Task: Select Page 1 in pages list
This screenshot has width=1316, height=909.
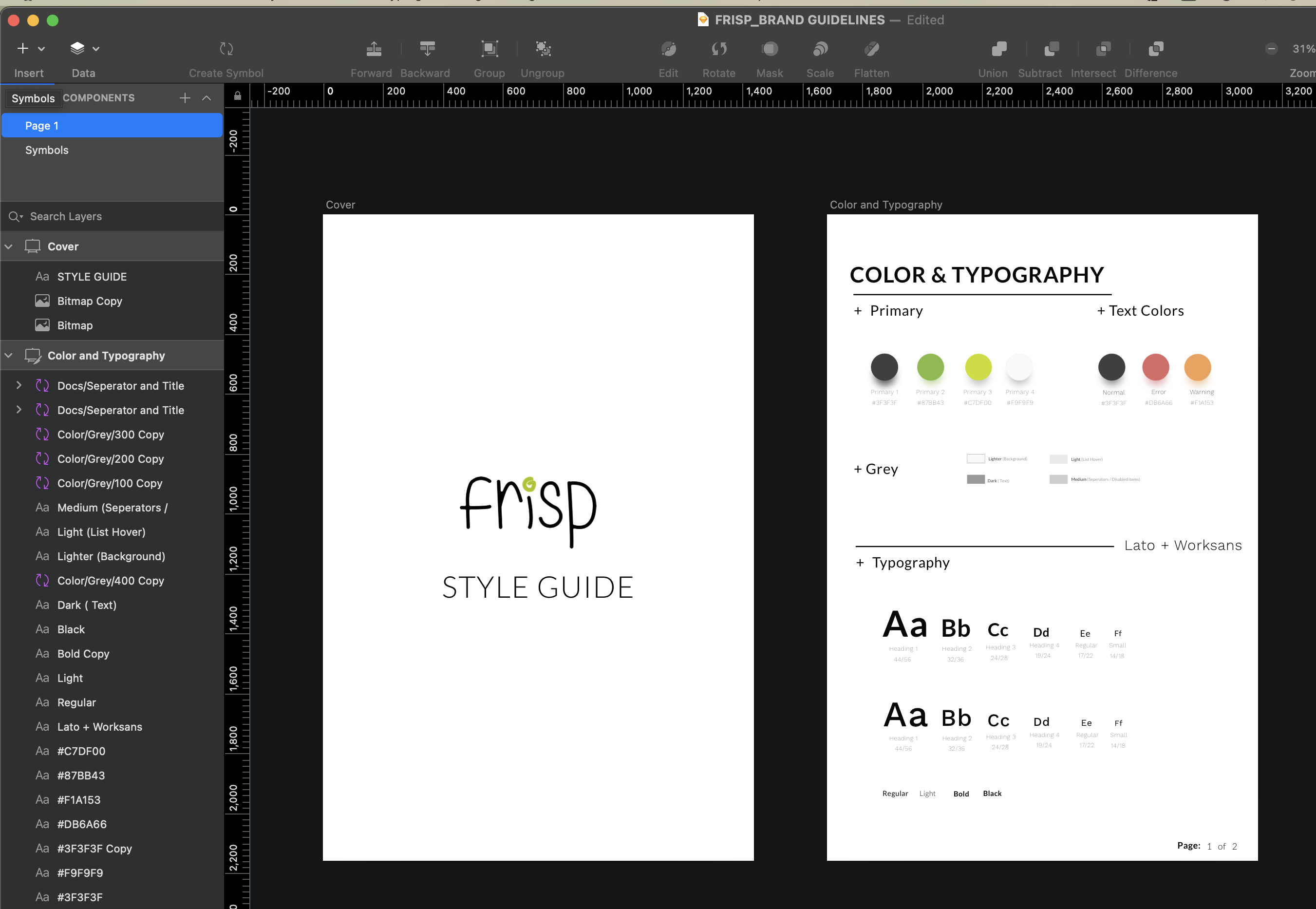Action: (112, 125)
